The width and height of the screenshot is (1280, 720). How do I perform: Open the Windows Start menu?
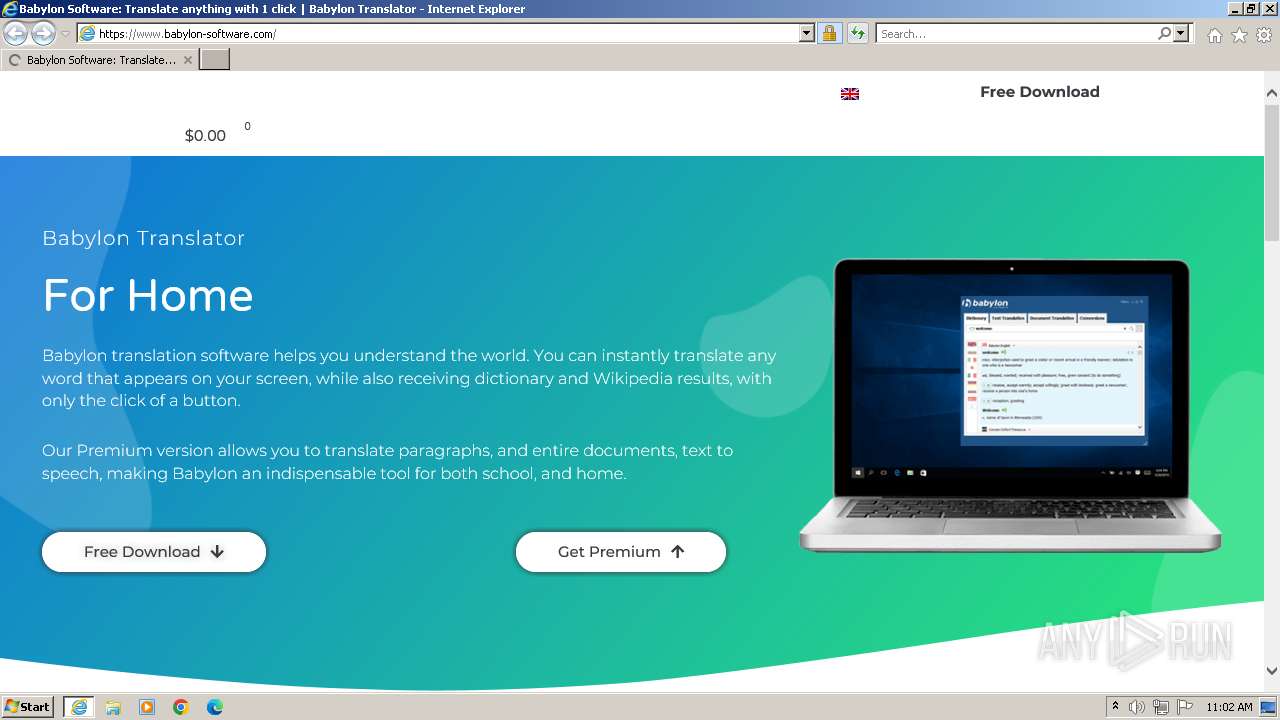point(28,707)
